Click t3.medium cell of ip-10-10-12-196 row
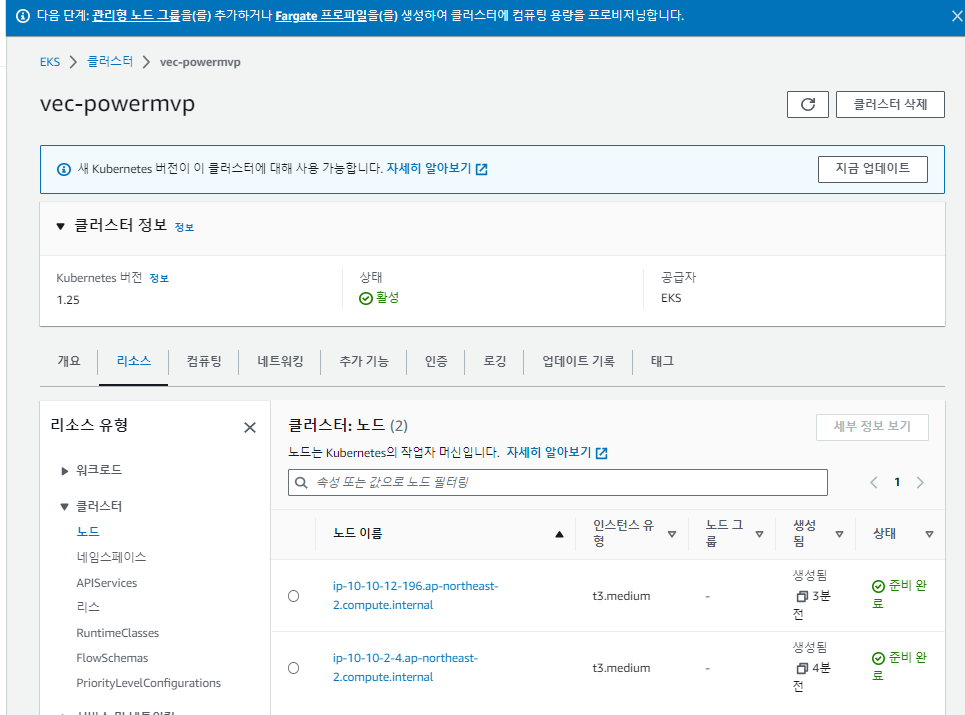965x715 pixels. pyautogui.click(x=621, y=596)
